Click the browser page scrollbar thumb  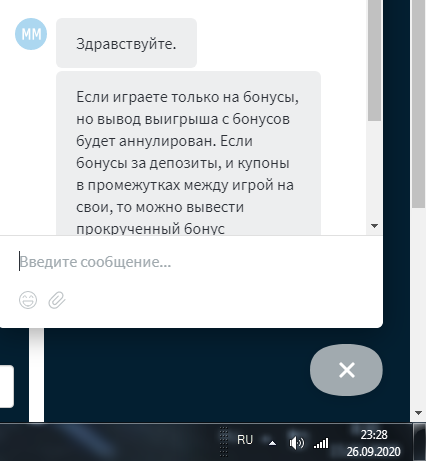click(x=418, y=103)
